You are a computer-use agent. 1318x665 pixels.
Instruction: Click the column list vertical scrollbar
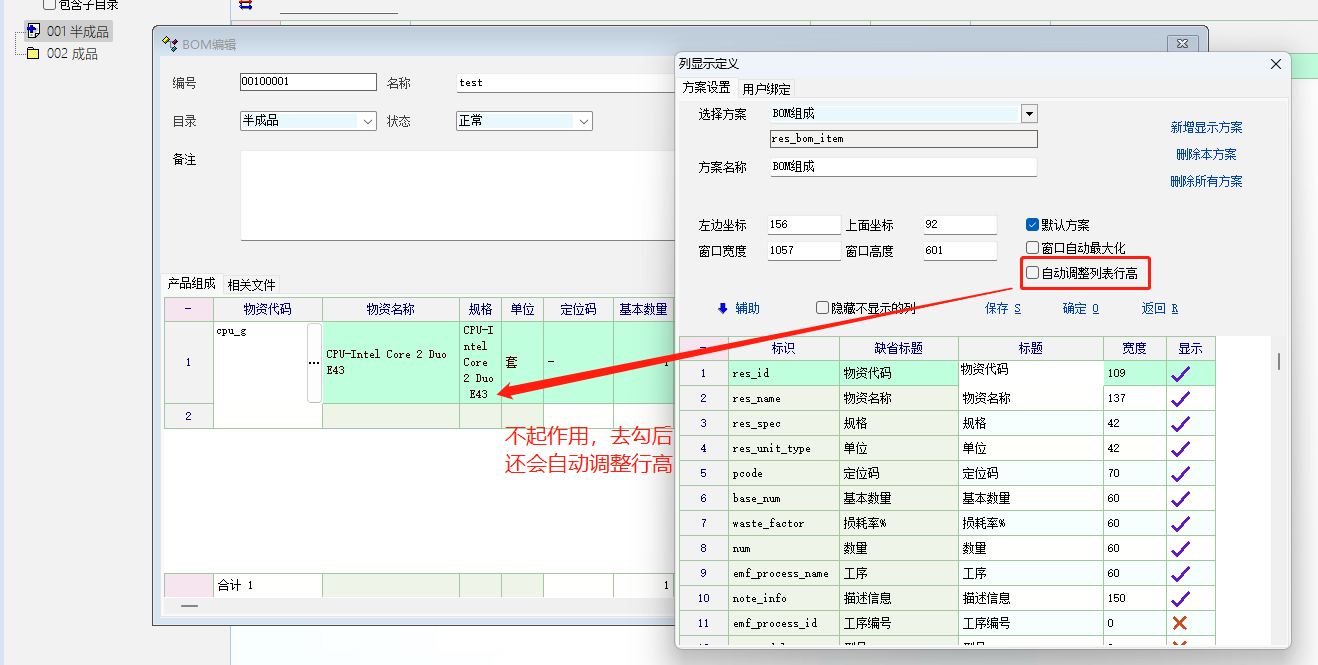[1279, 361]
